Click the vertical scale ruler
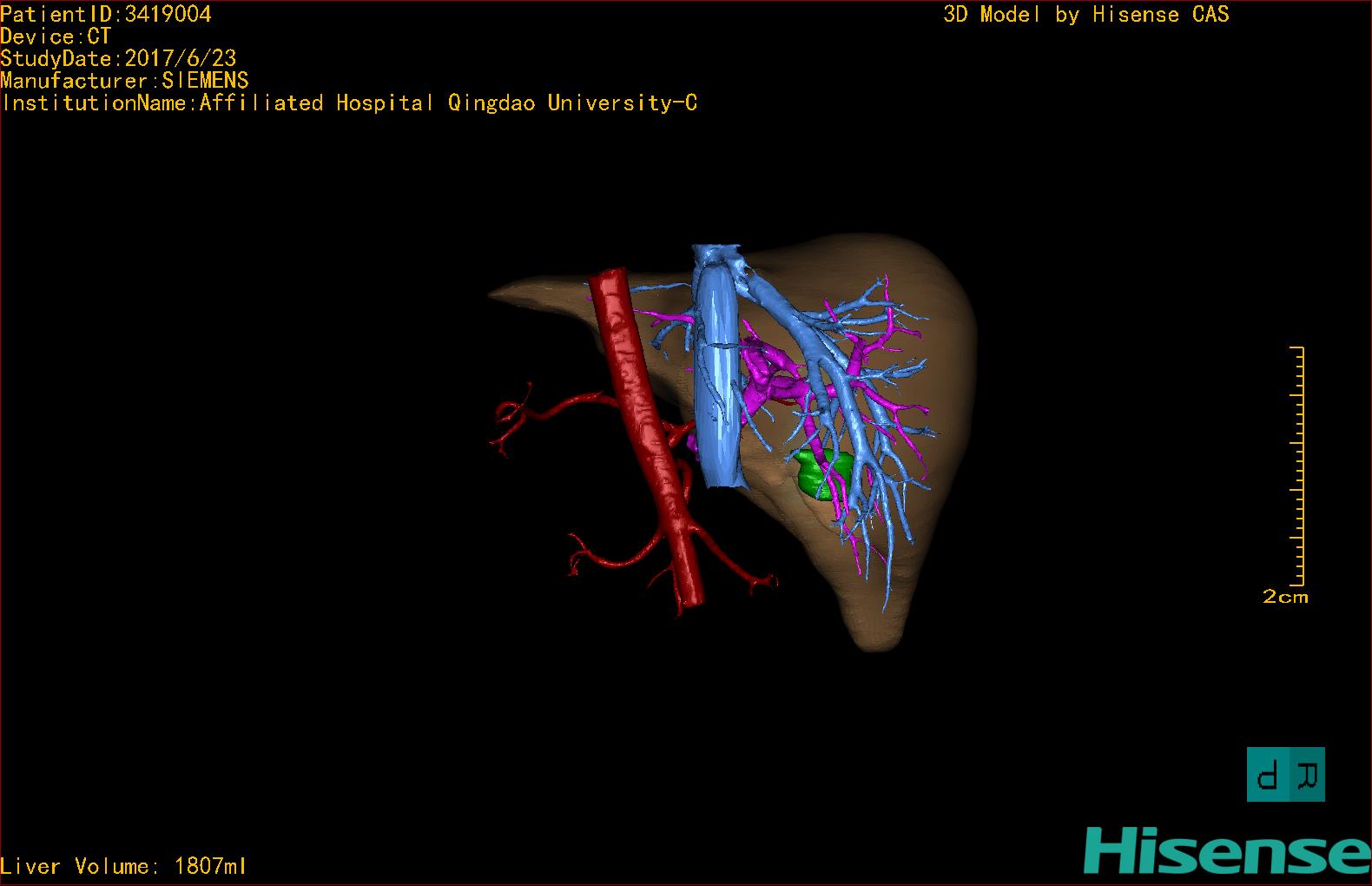The image size is (1372, 886). coord(1297,466)
